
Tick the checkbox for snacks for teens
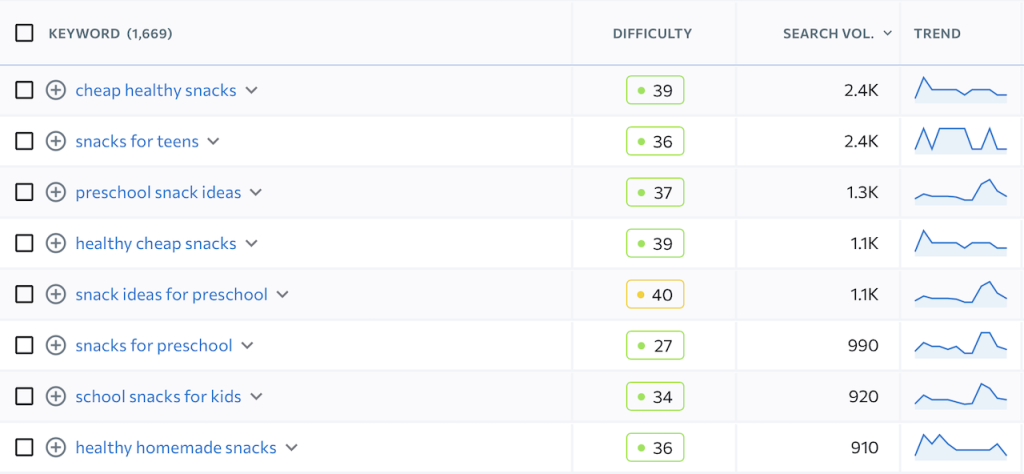pyautogui.click(x=24, y=141)
